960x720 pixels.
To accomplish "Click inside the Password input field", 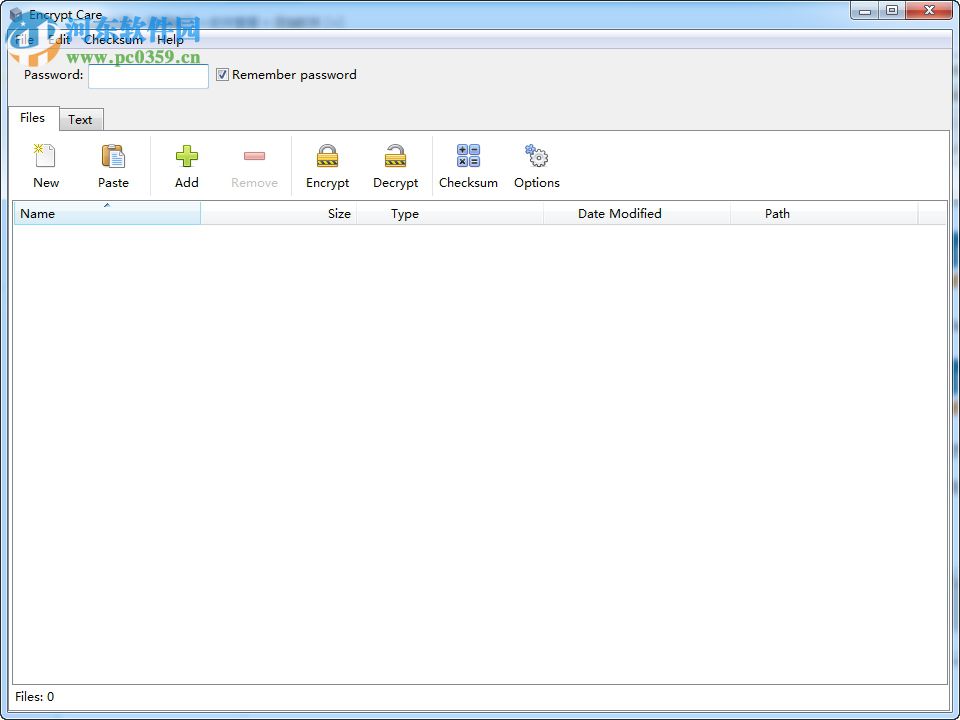I will click(148, 76).
